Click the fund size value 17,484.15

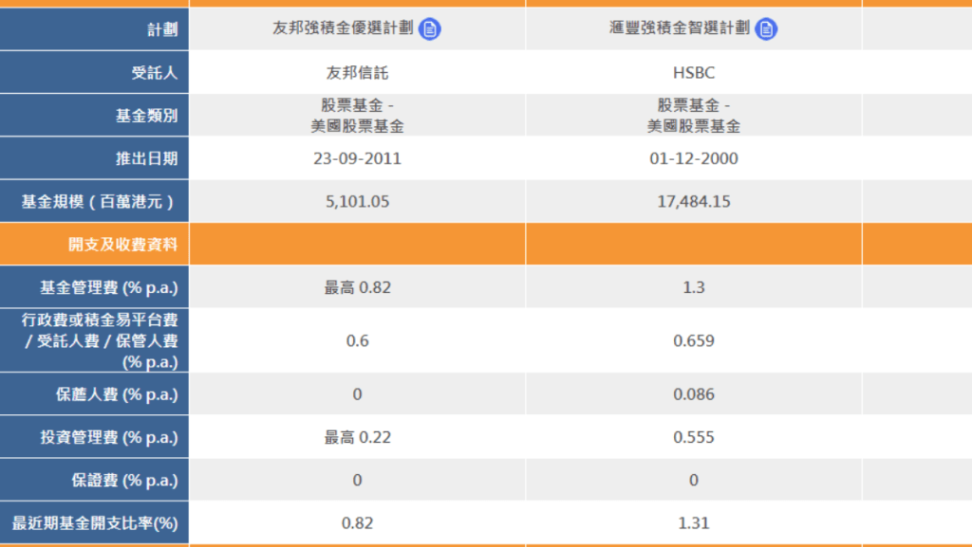tap(694, 202)
